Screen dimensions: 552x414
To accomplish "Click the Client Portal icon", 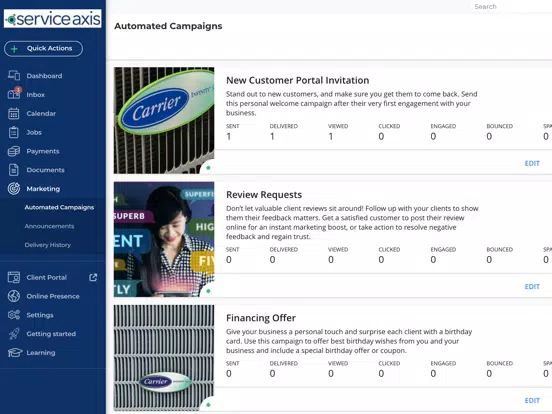I will point(14,277).
